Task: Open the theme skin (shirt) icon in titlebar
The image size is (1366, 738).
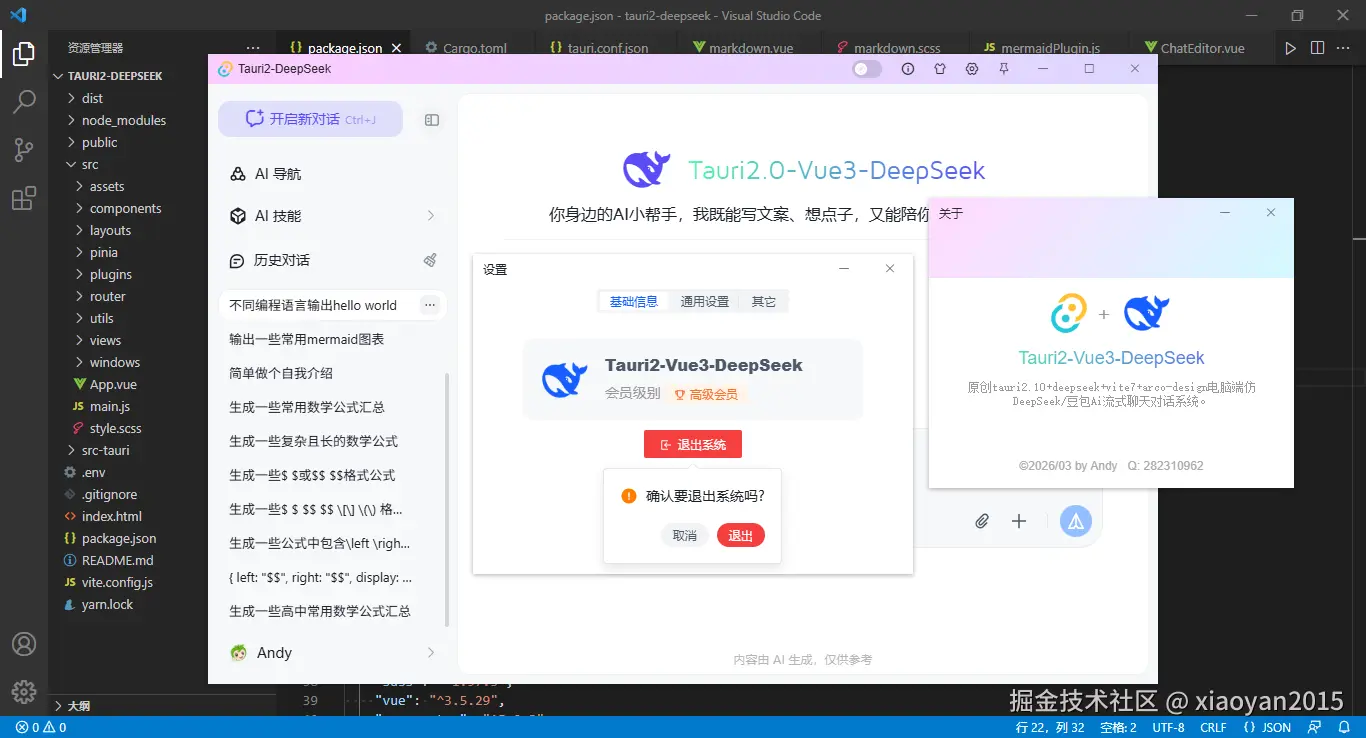Action: (x=940, y=68)
